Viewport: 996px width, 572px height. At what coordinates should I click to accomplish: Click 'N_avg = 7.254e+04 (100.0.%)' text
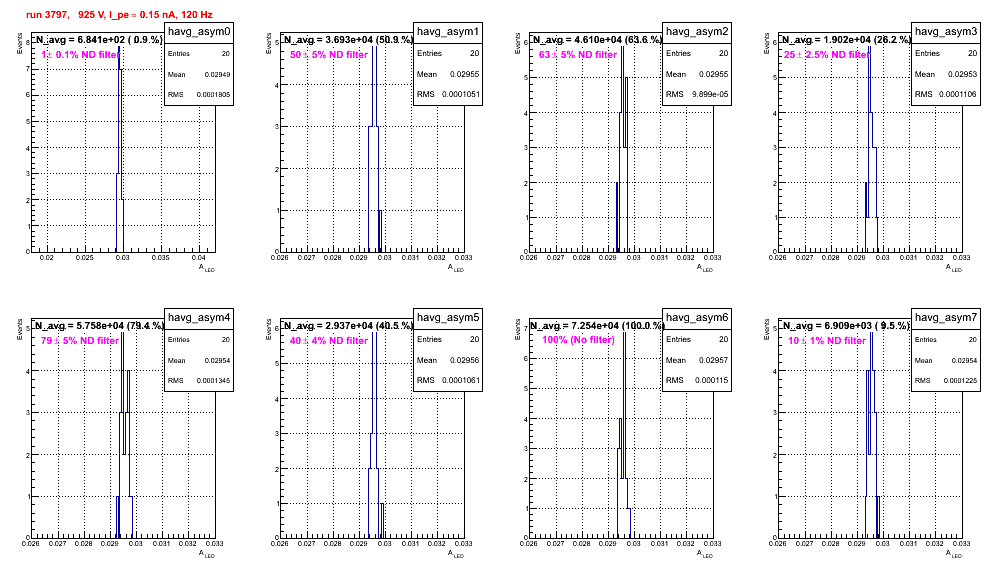598,326
